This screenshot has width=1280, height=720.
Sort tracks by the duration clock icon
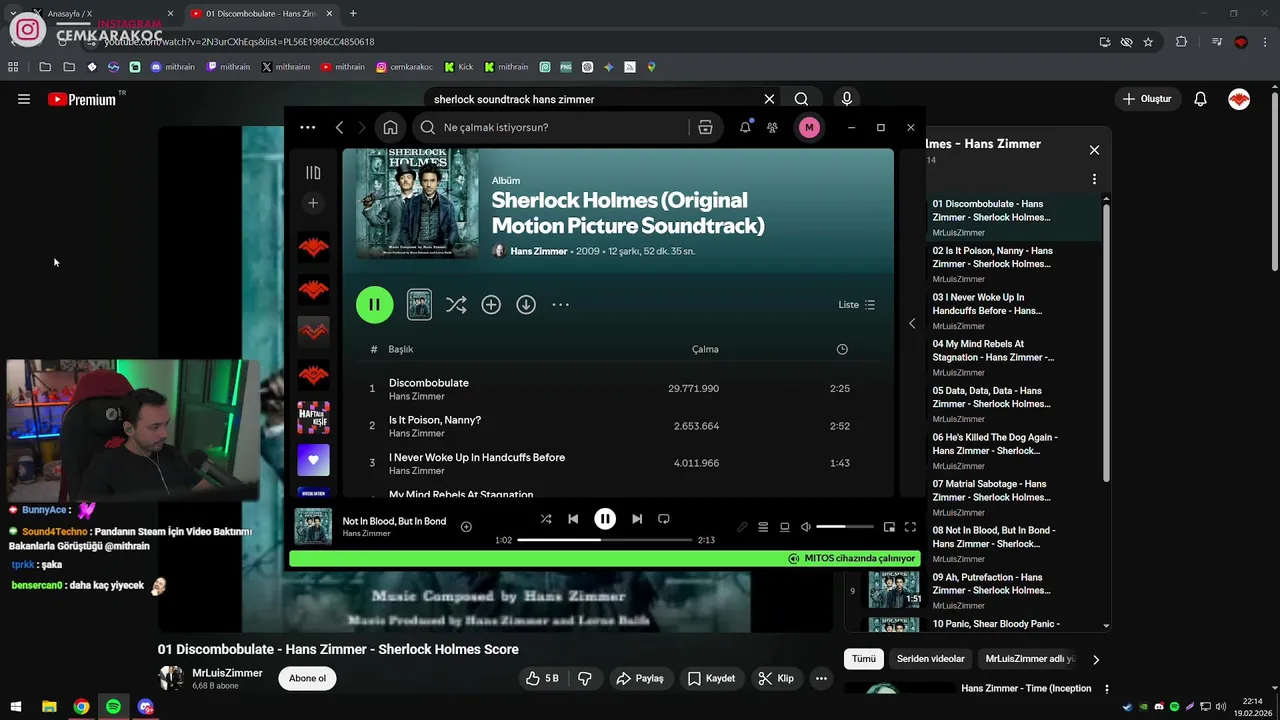point(842,349)
